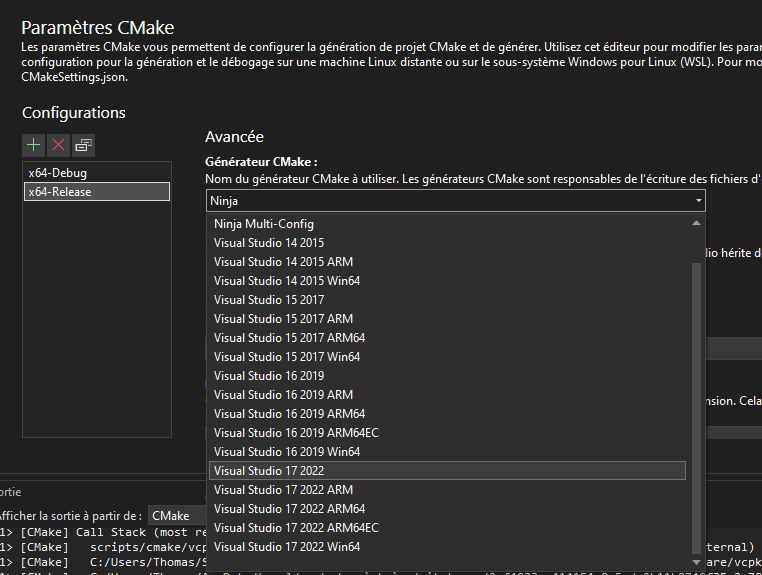Screen dimensions: 762x575
Task: Pick Visual Studio 16 2019 generator
Action: [x=268, y=376]
